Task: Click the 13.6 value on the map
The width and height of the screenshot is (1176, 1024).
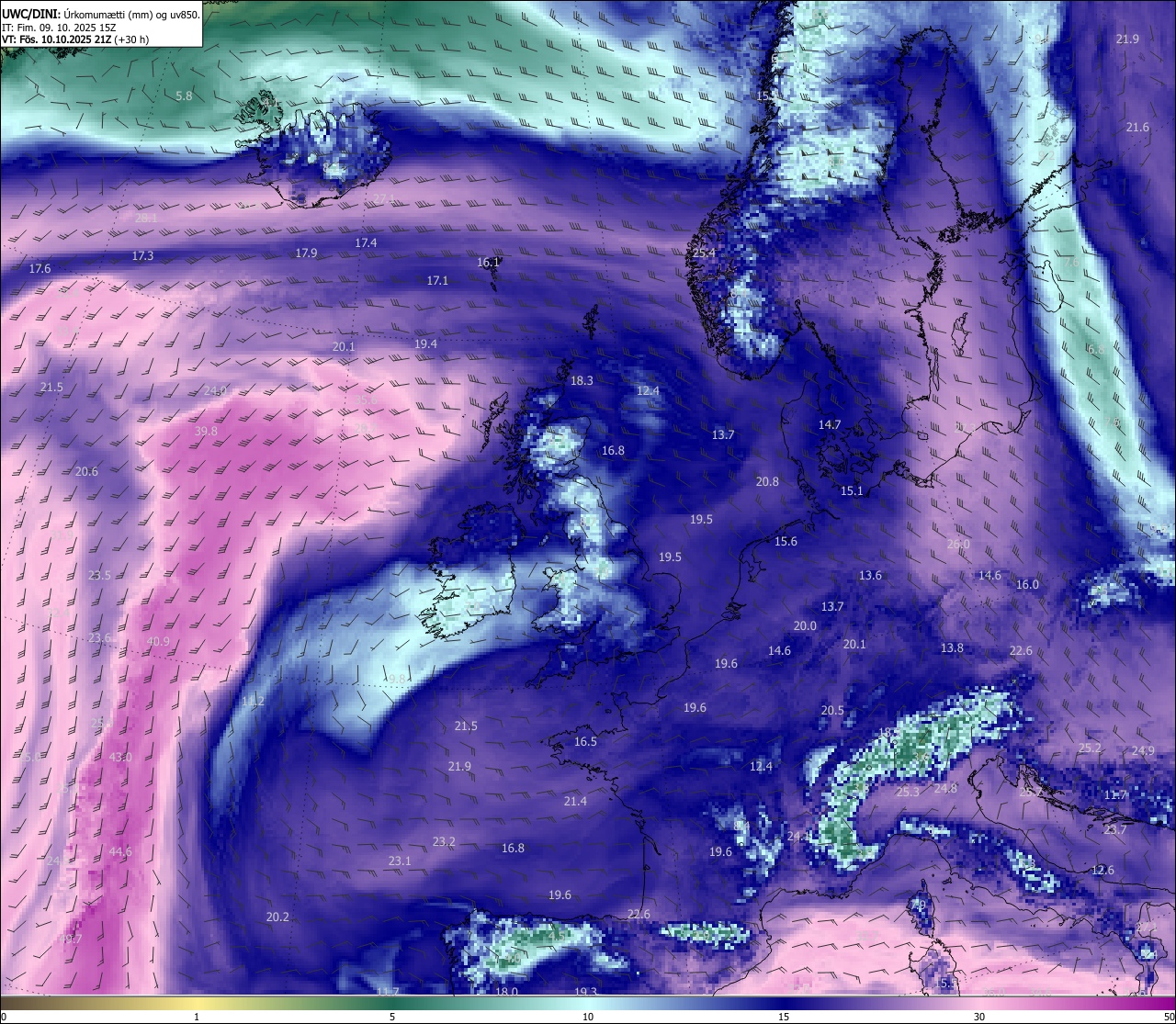Action: click(870, 575)
